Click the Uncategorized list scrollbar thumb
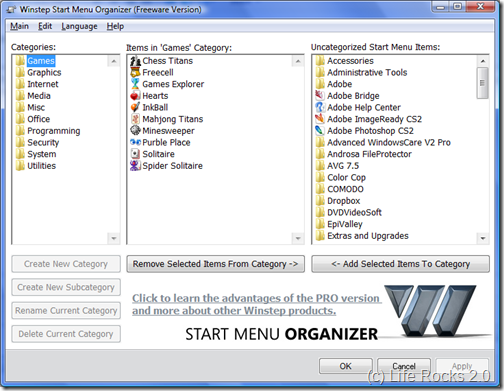 coord(483,83)
